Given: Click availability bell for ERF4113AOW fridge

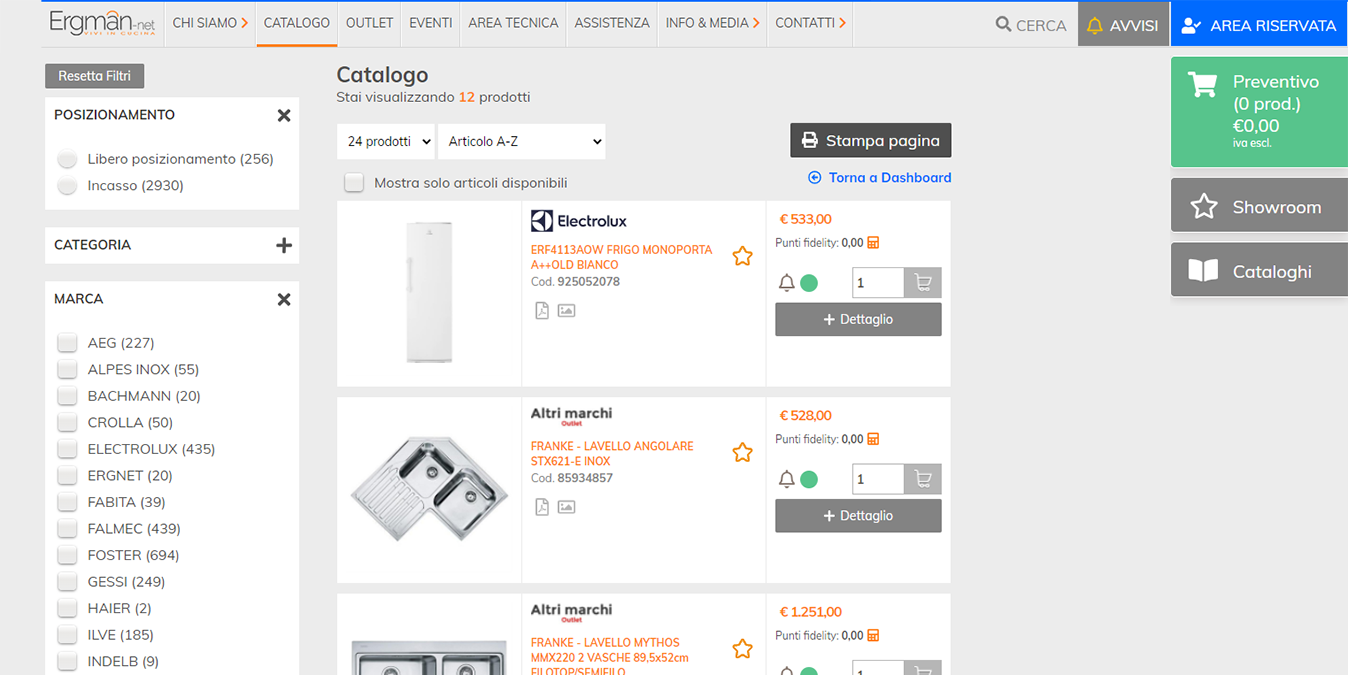Looking at the screenshot, I should coord(787,283).
